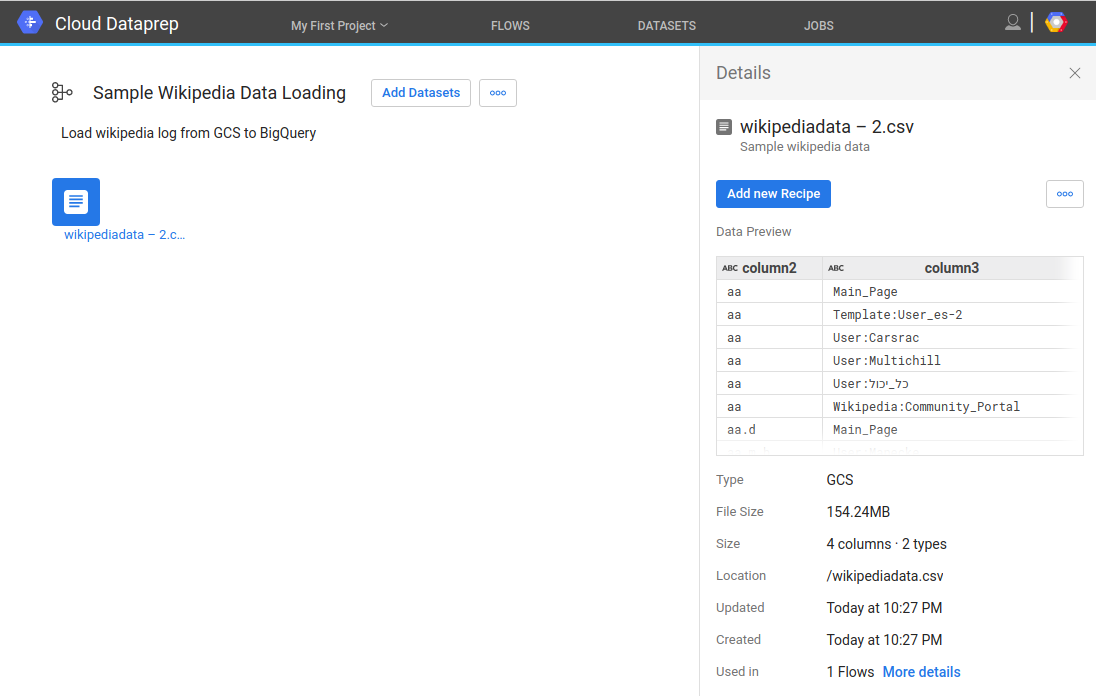Click the Details panel heading
This screenshot has width=1096, height=696.
point(743,73)
